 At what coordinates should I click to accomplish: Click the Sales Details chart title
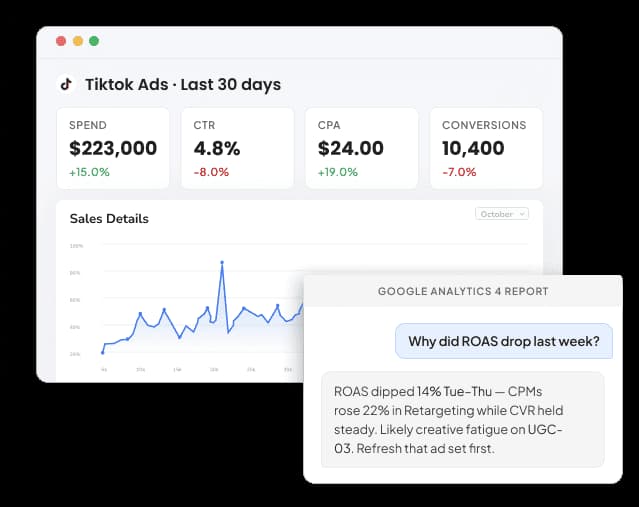[109, 219]
